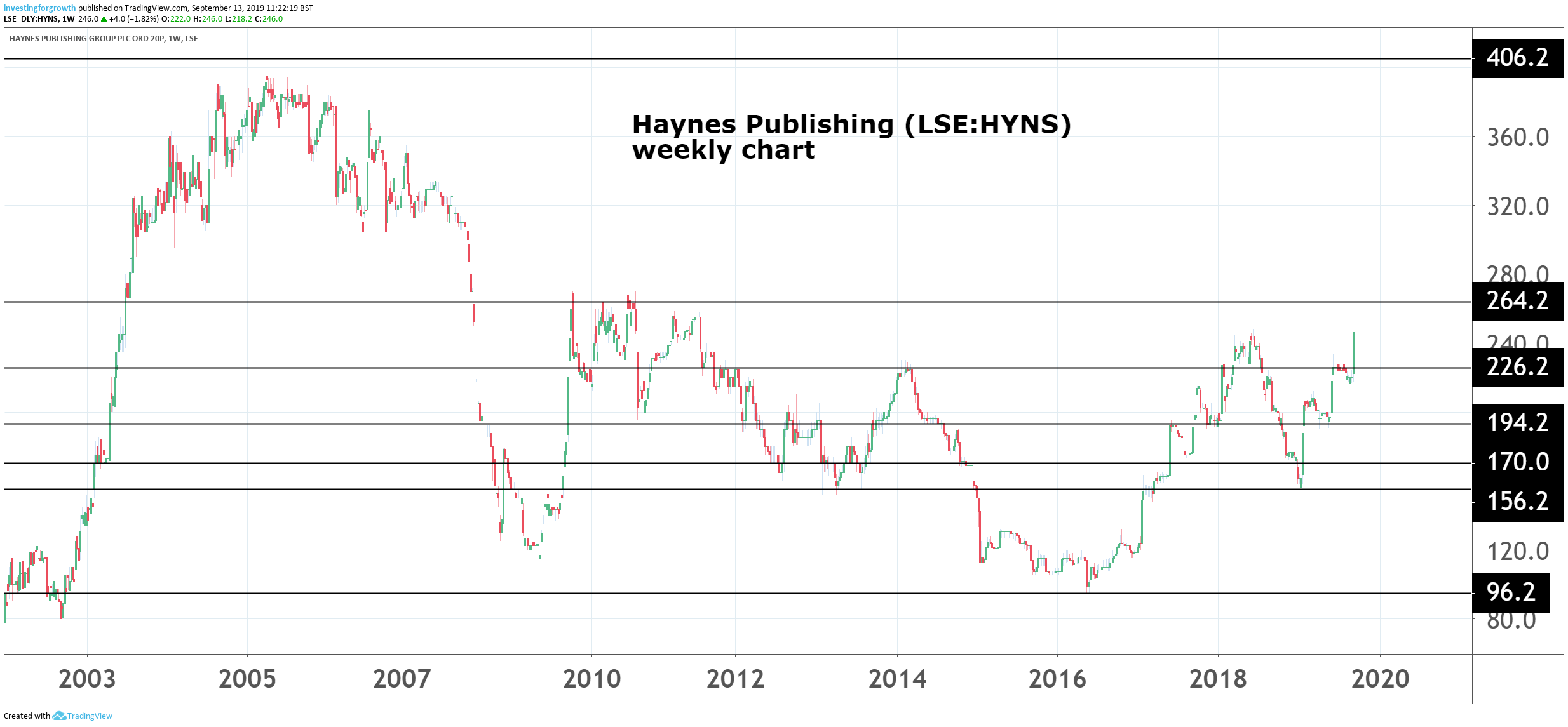This screenshot has height=727, width=1568.
Task: Open the investingforgrowth author link
Action: [x=39, y=8]
